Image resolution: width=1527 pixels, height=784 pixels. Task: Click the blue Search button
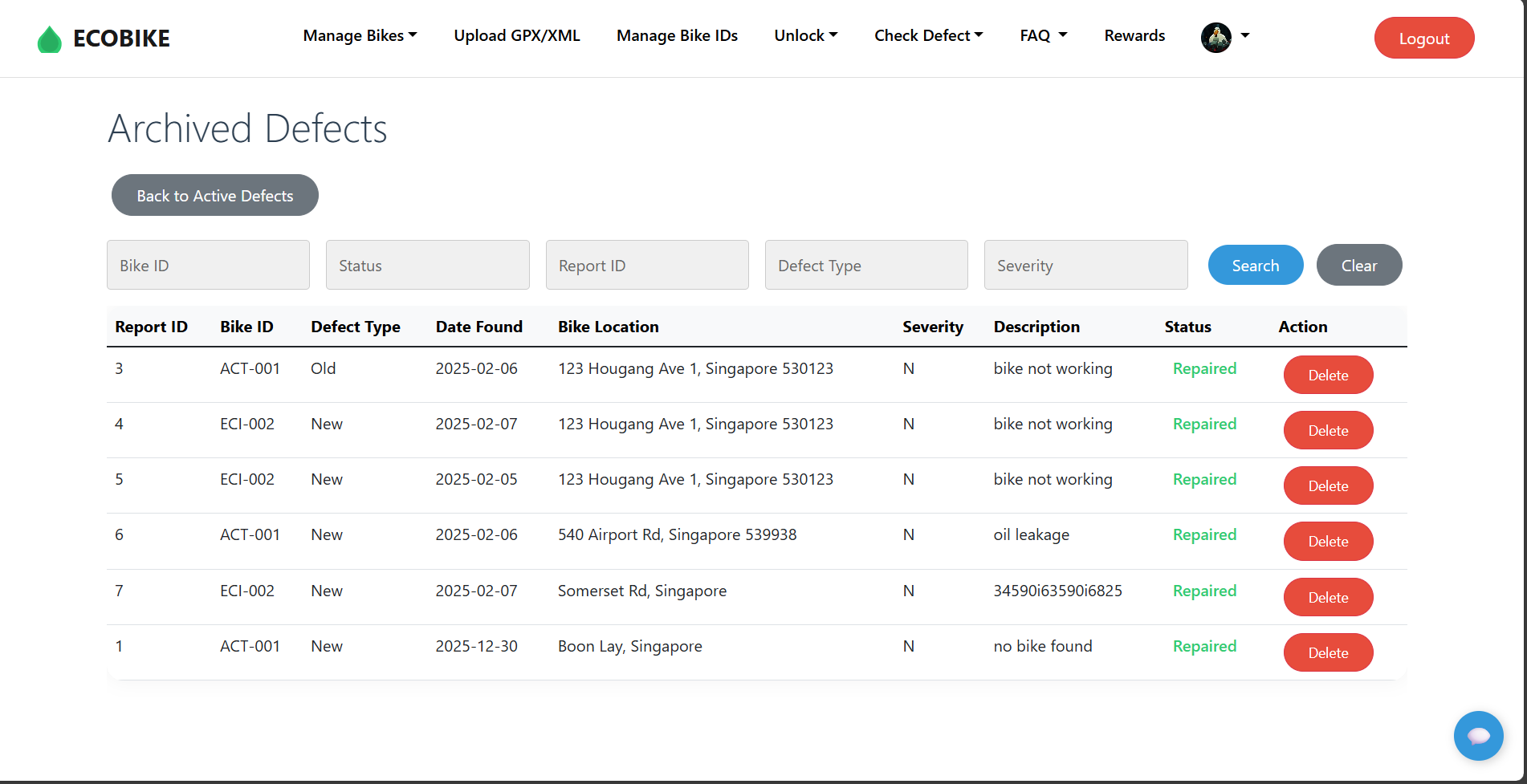(x=1255, y=266)
